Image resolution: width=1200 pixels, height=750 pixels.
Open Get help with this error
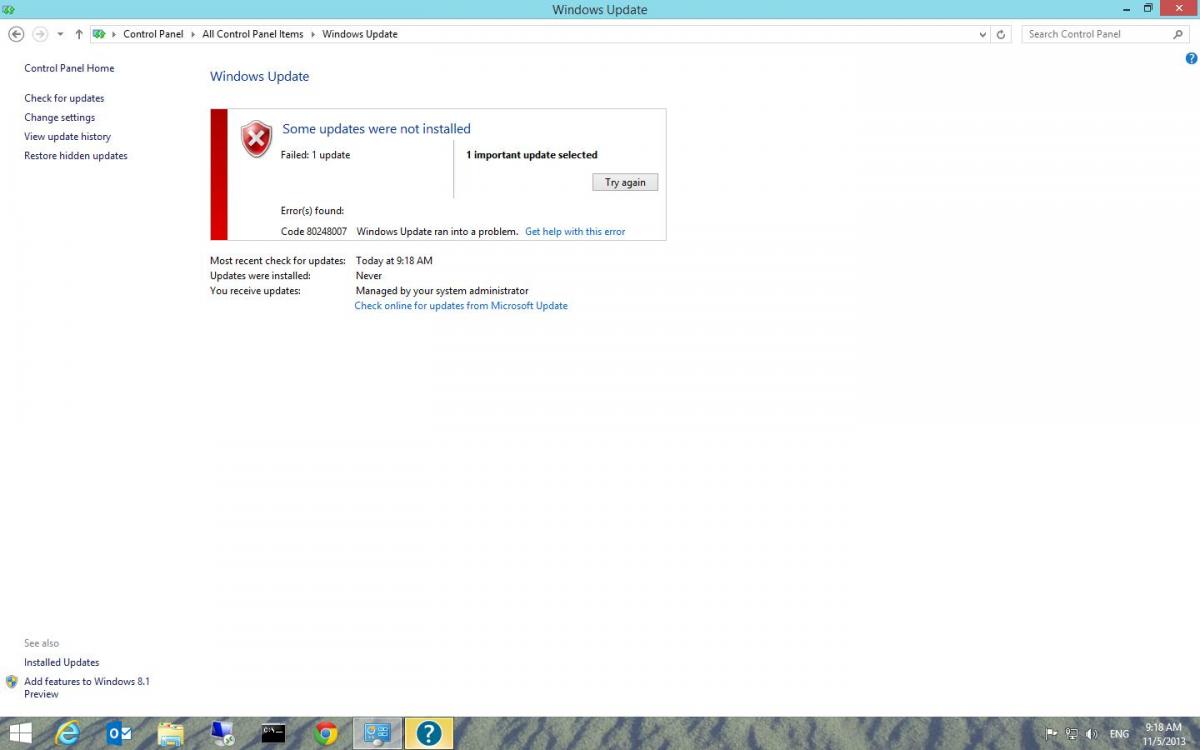pyautogui.click(x=575, y=231)
